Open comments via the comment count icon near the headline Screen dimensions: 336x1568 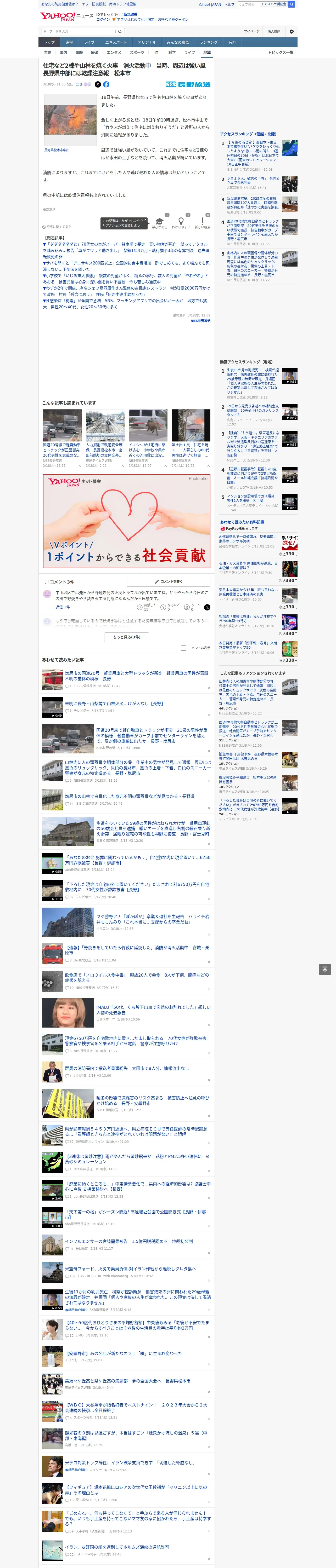(79, 85)
